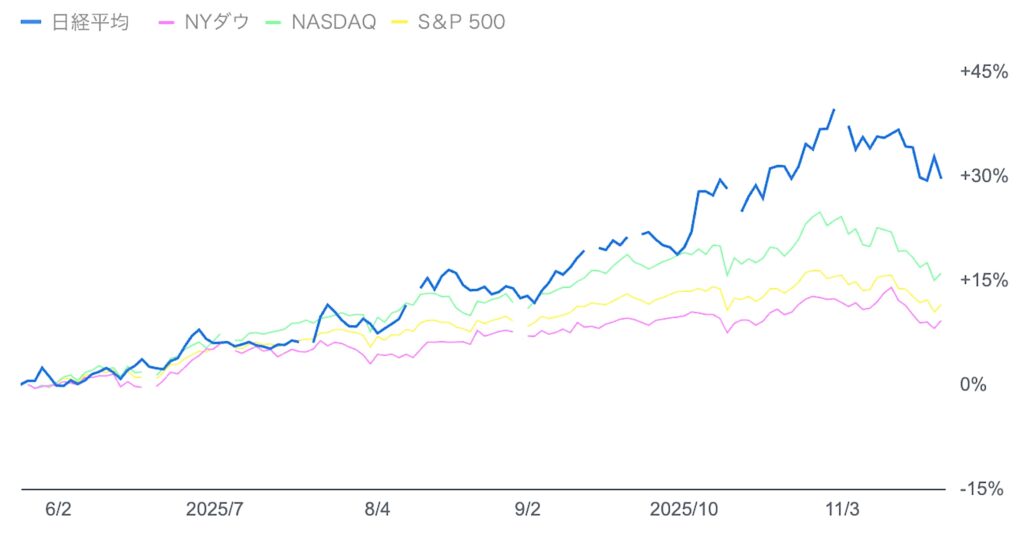The height and width of the screenshot is (533, 1024).
Task: Select the 2025/10 date axis label
Action: pyautogui.click(x=684, y=509)
